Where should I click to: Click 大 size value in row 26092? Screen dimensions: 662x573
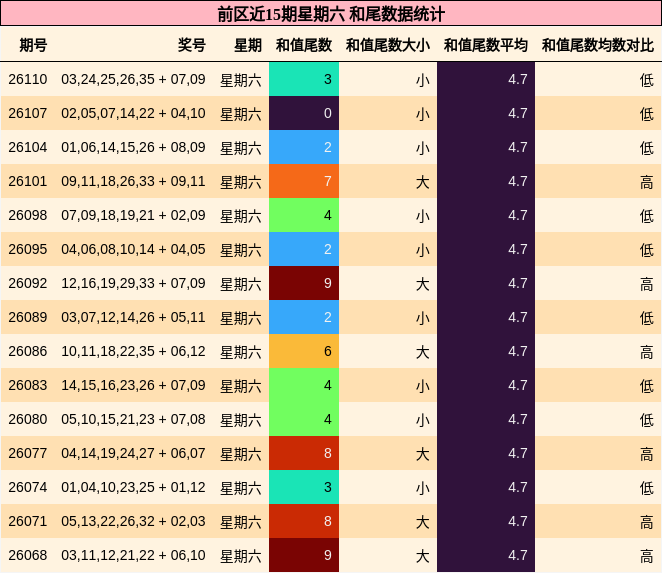pyautogui.click(x=423, y=284)
